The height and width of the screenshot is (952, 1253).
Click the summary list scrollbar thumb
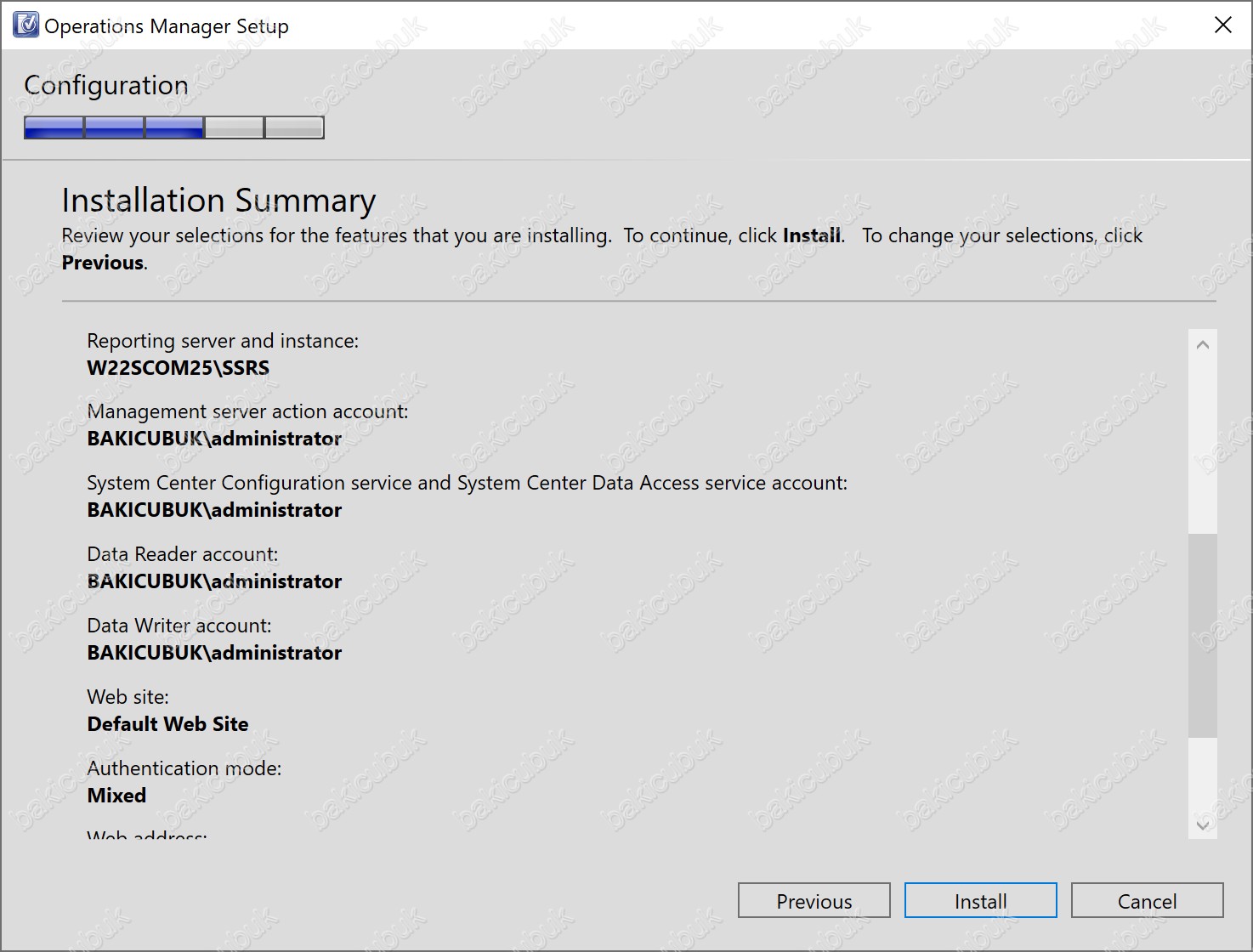pos(1203,636)
